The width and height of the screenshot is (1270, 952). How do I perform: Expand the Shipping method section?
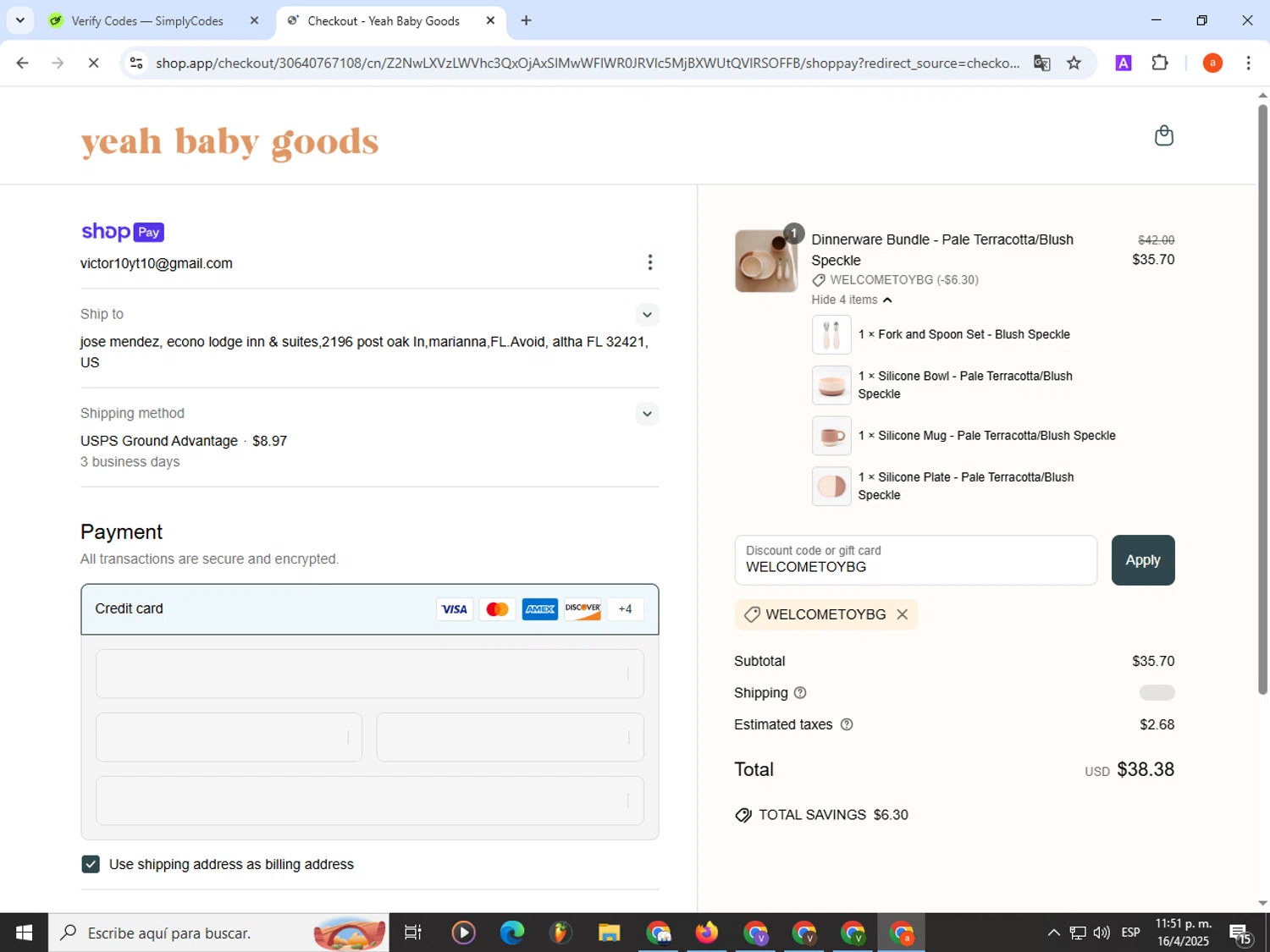(x=647, y=414)
